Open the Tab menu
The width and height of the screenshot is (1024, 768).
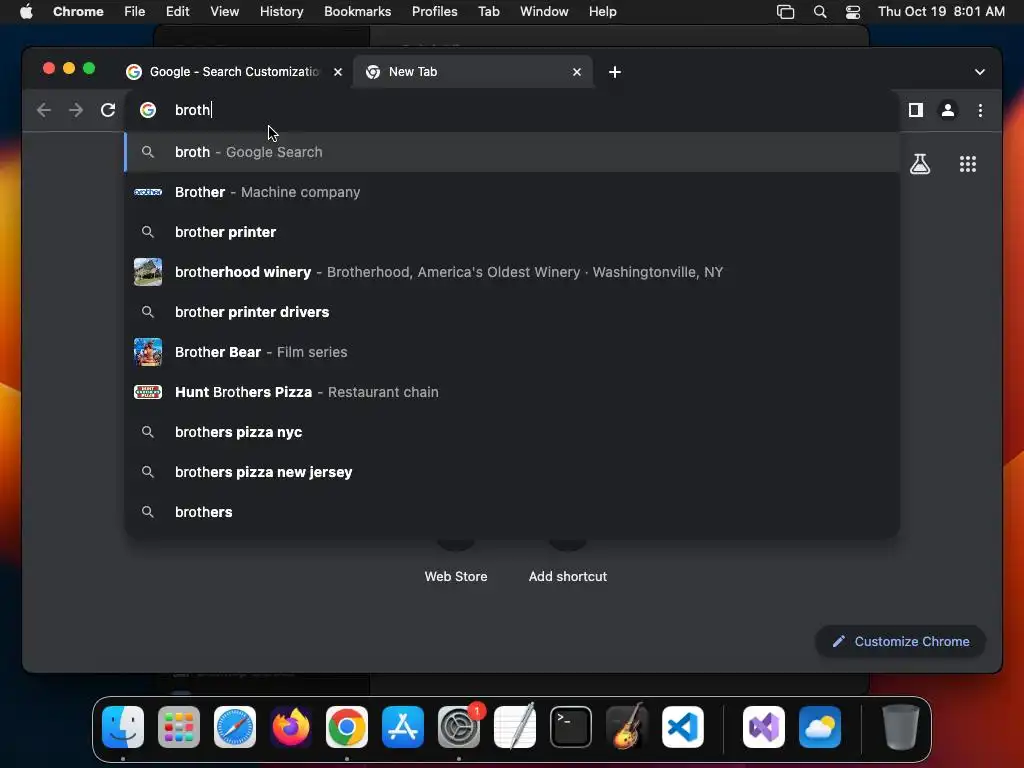[x=488, y=11]
